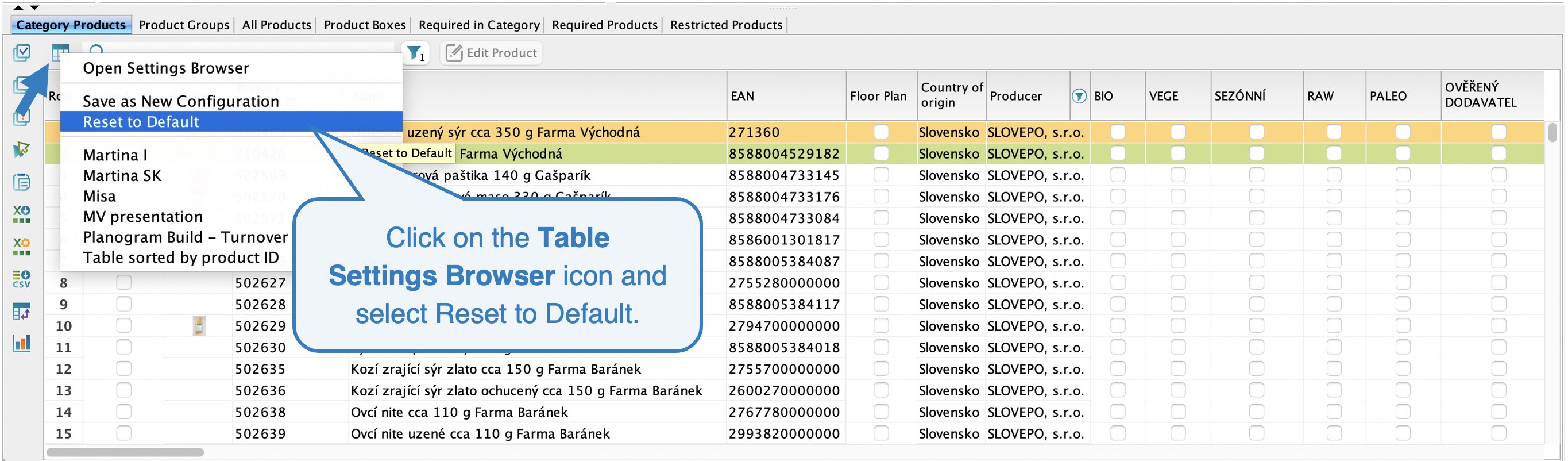Image resolution: width=1568 pixels, height=461 pixels.
Task: Open Restricted Products tab
Action: [x=726, y=25]
